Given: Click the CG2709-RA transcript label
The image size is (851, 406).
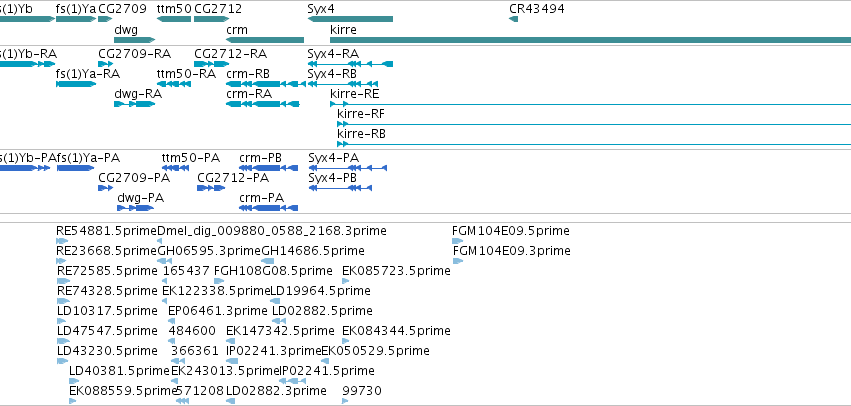Looking at the screenshot, I should pos(135,54).
